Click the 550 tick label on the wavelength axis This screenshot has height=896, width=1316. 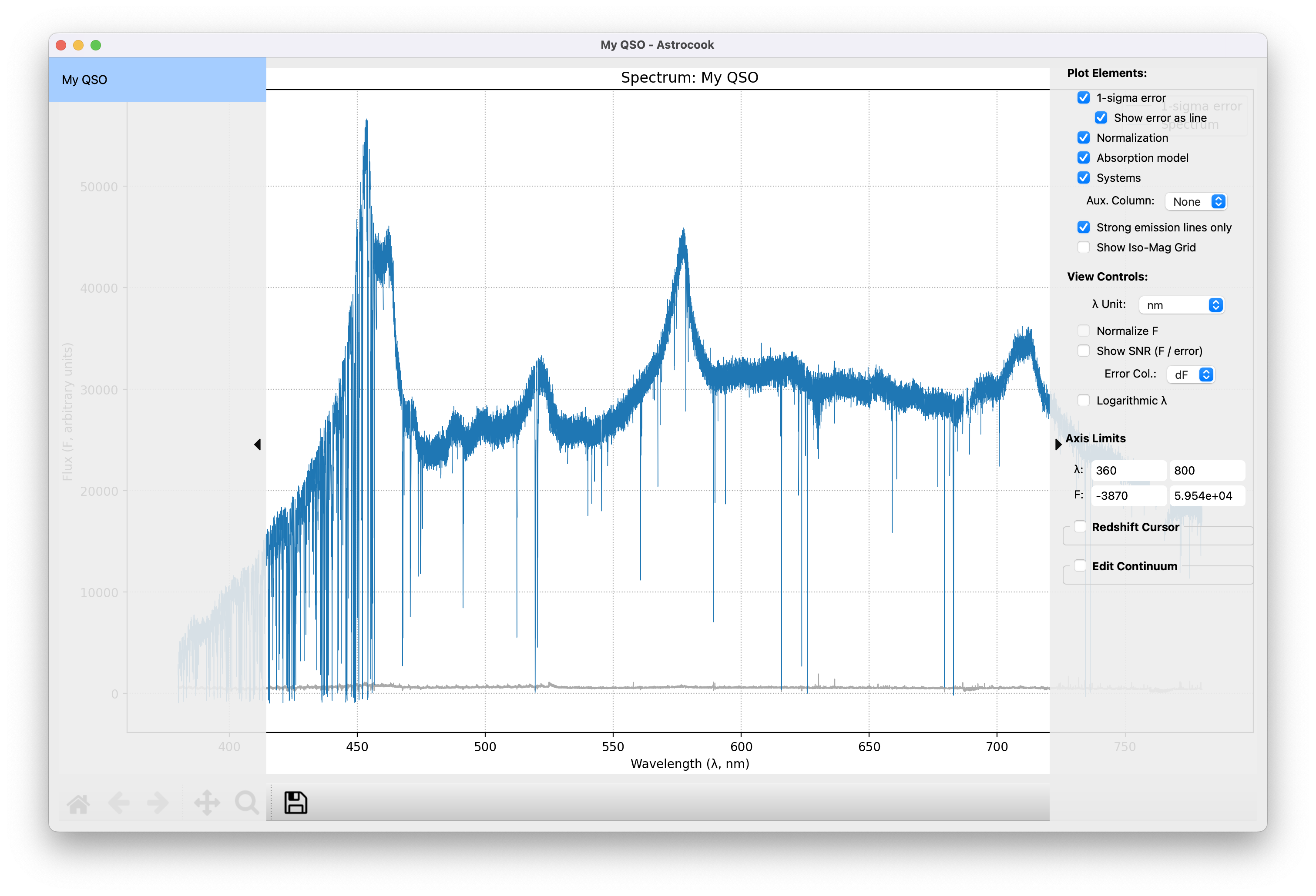click(x=613, y=746)
